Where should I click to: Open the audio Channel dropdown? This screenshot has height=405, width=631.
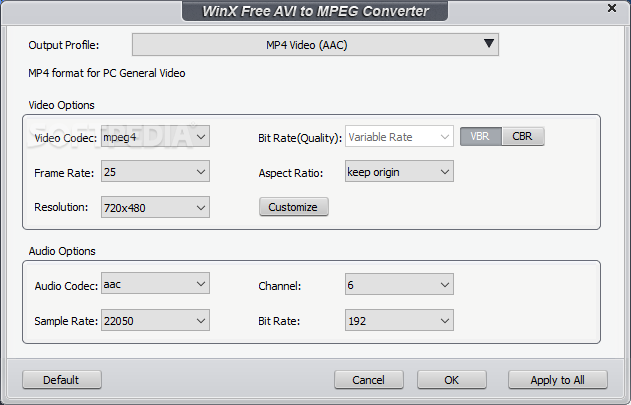(x=399, y=284)
